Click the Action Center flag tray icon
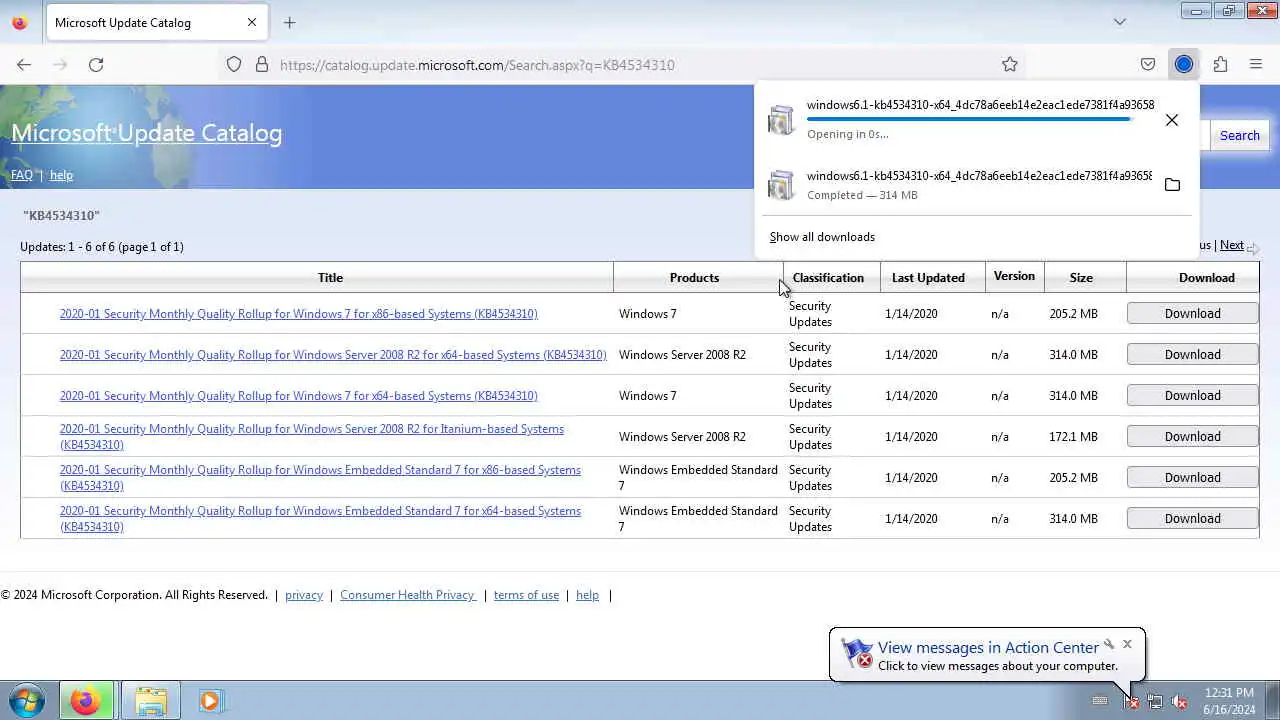Viewport: 1280px width, 720px height. 1131,702
